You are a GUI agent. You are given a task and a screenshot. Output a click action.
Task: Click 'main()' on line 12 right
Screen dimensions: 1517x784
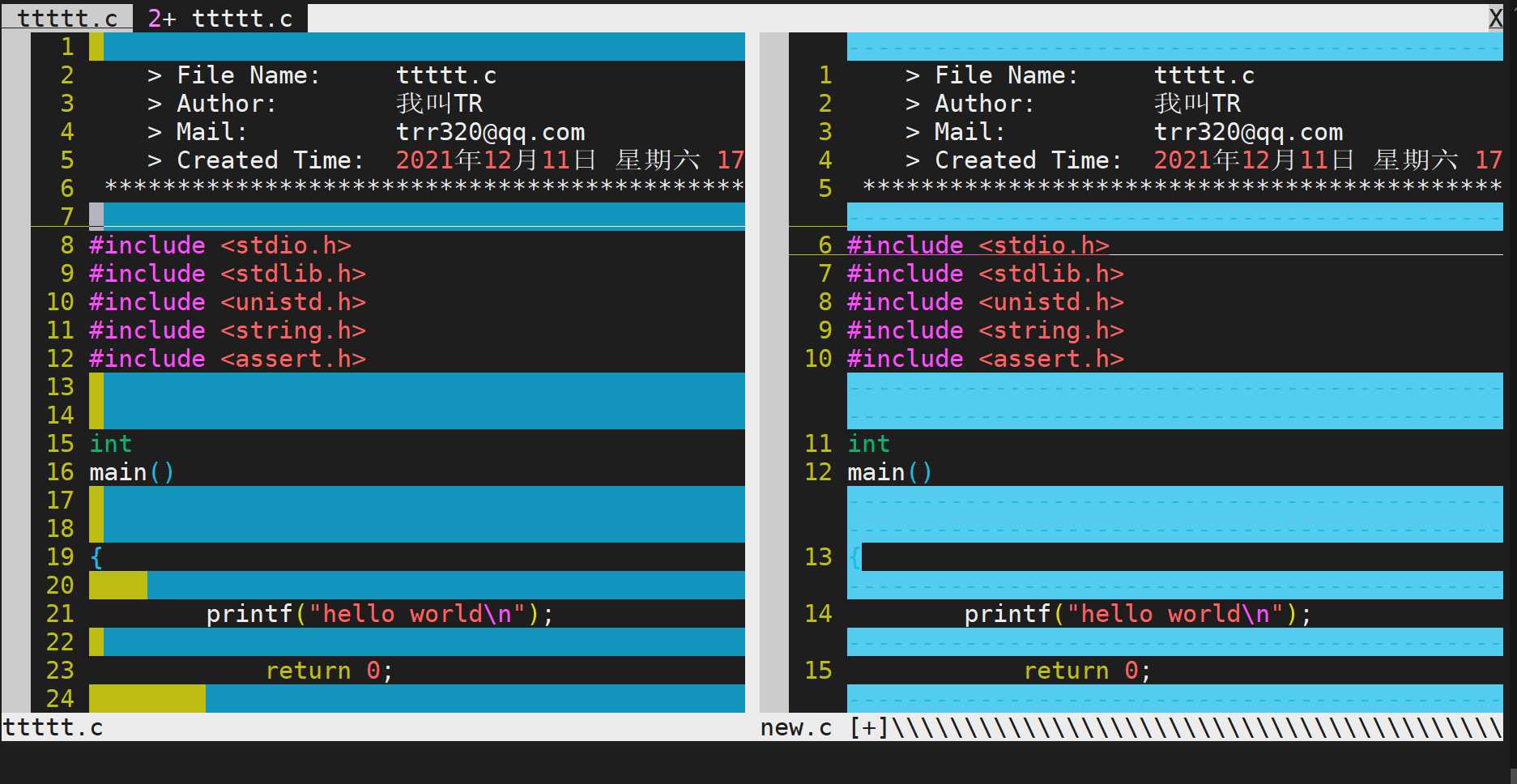(x=890, y=472)
